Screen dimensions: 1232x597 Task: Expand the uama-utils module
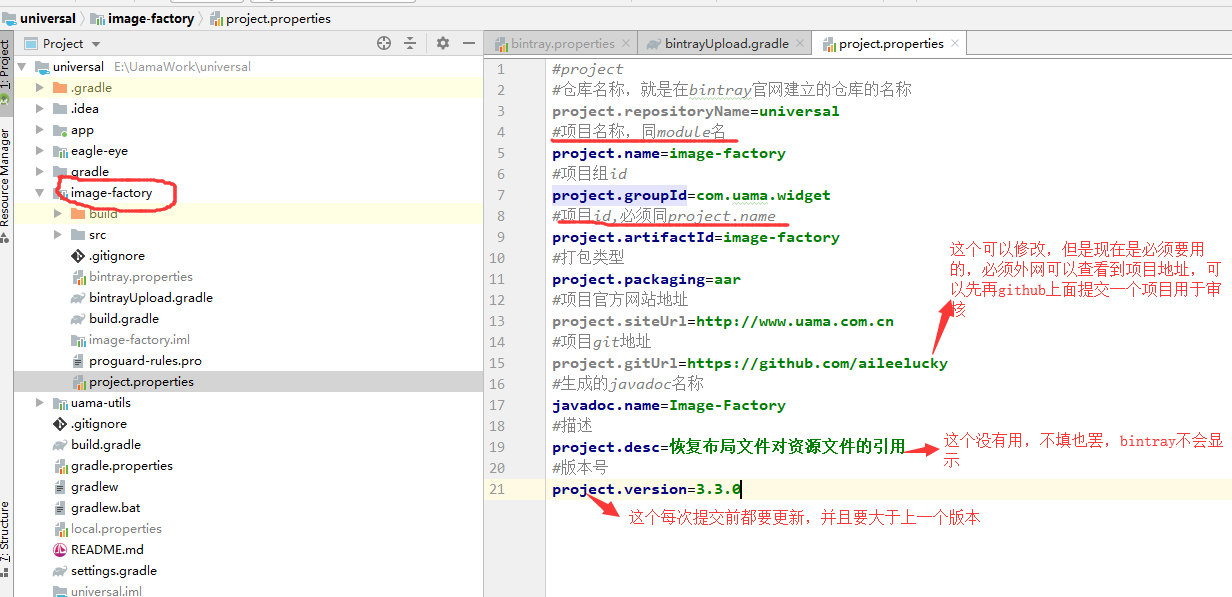coord(40,403)
